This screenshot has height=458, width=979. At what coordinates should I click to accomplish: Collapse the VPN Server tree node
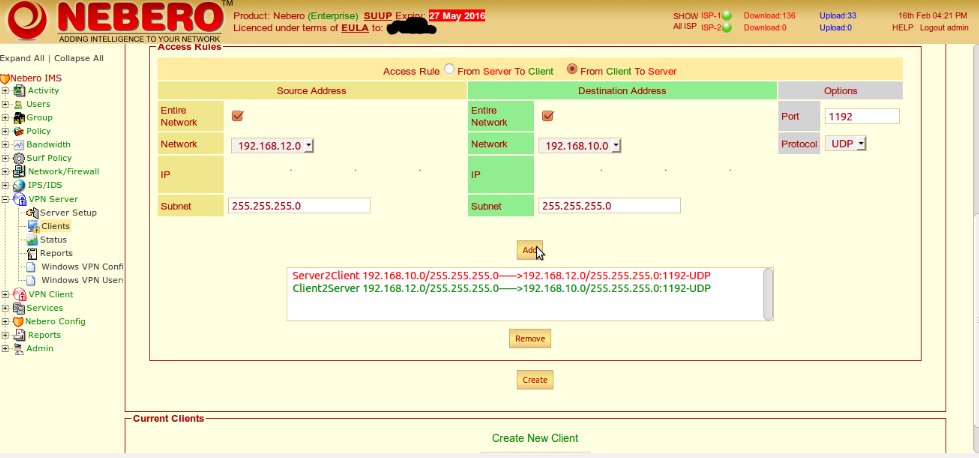pos(6,199)
